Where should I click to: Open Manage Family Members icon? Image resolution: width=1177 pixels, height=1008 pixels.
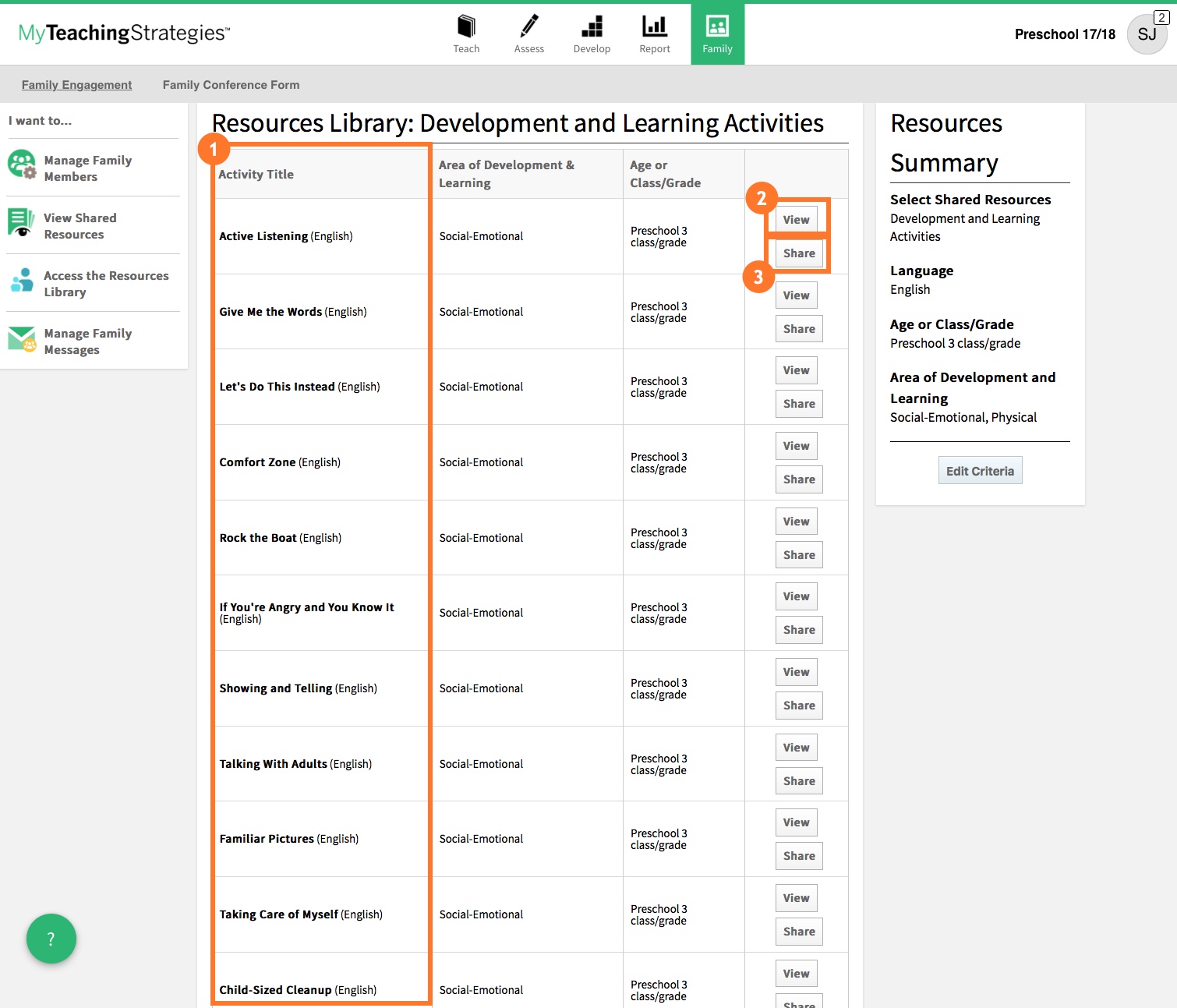tap(22, 164)
